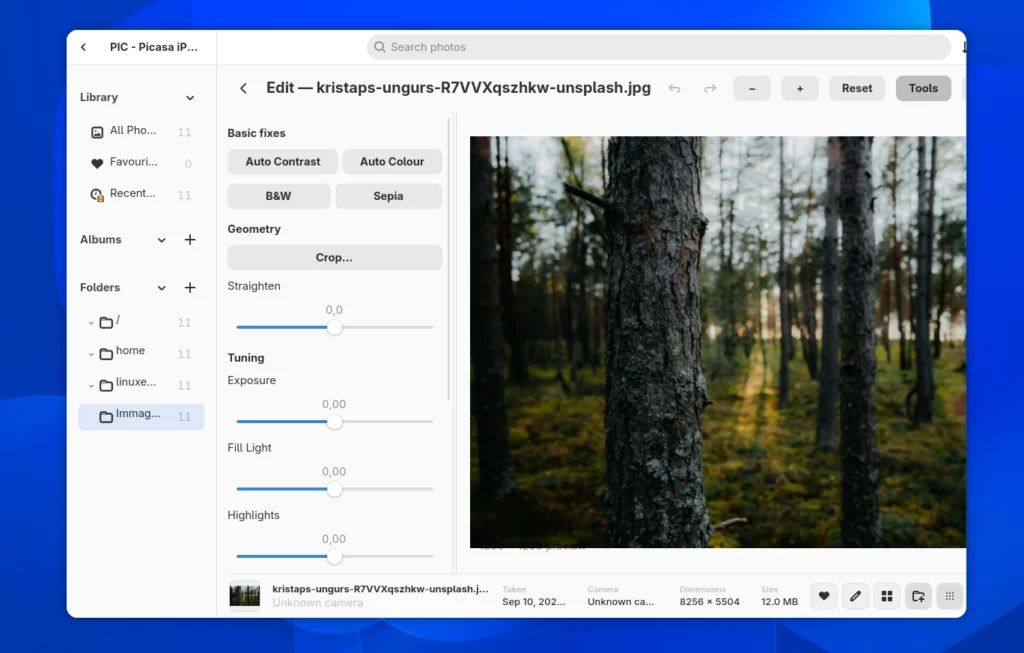The height and width of the screenshot is (653, 1024).
Task: Click the All Photos image icon
Action: 97,132
